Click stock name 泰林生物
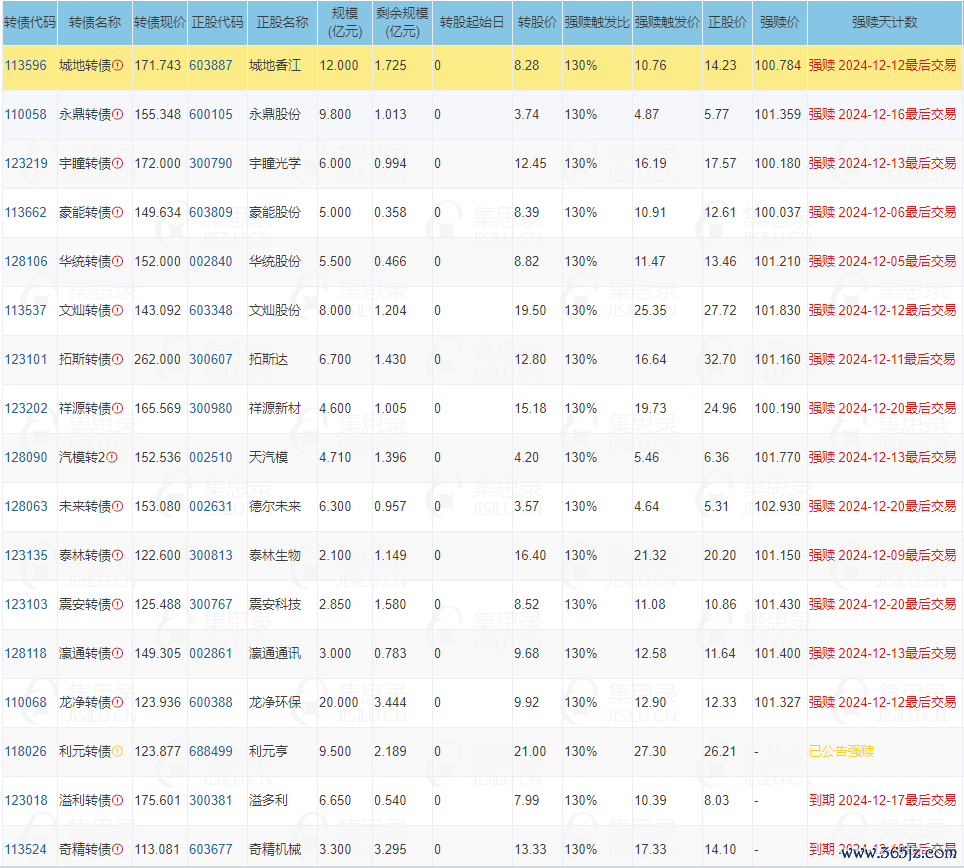Image resolution: width=964 pixels, height=868 pixels. [x=275, y=555]
